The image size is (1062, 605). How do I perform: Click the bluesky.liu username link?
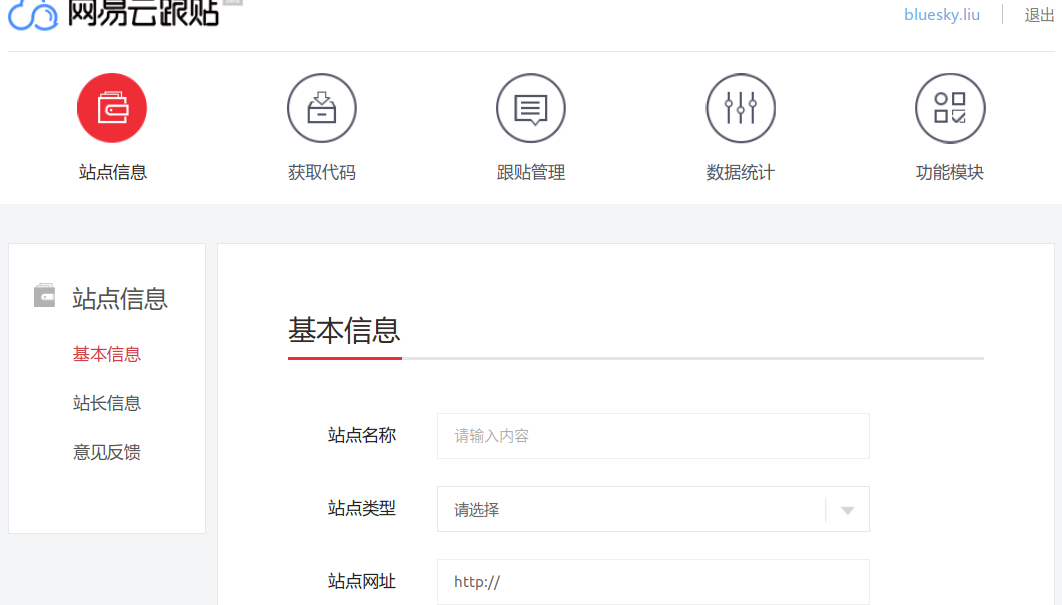point(941,14)
